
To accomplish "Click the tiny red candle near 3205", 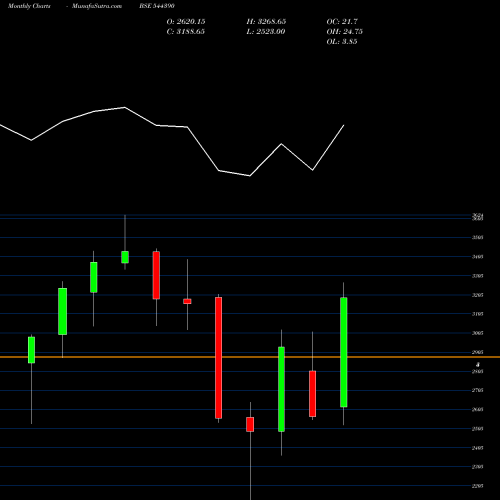I will point(187,301).
